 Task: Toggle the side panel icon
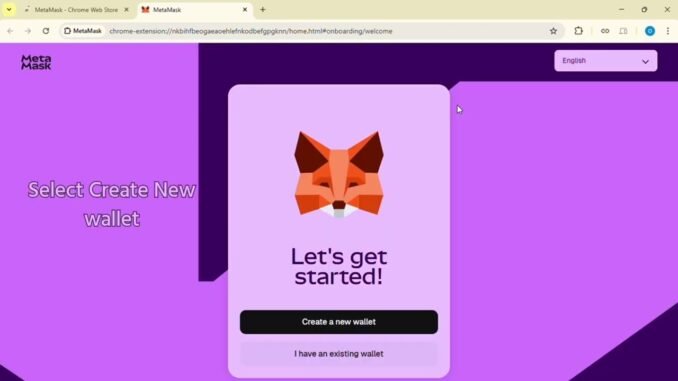[623, 31]
